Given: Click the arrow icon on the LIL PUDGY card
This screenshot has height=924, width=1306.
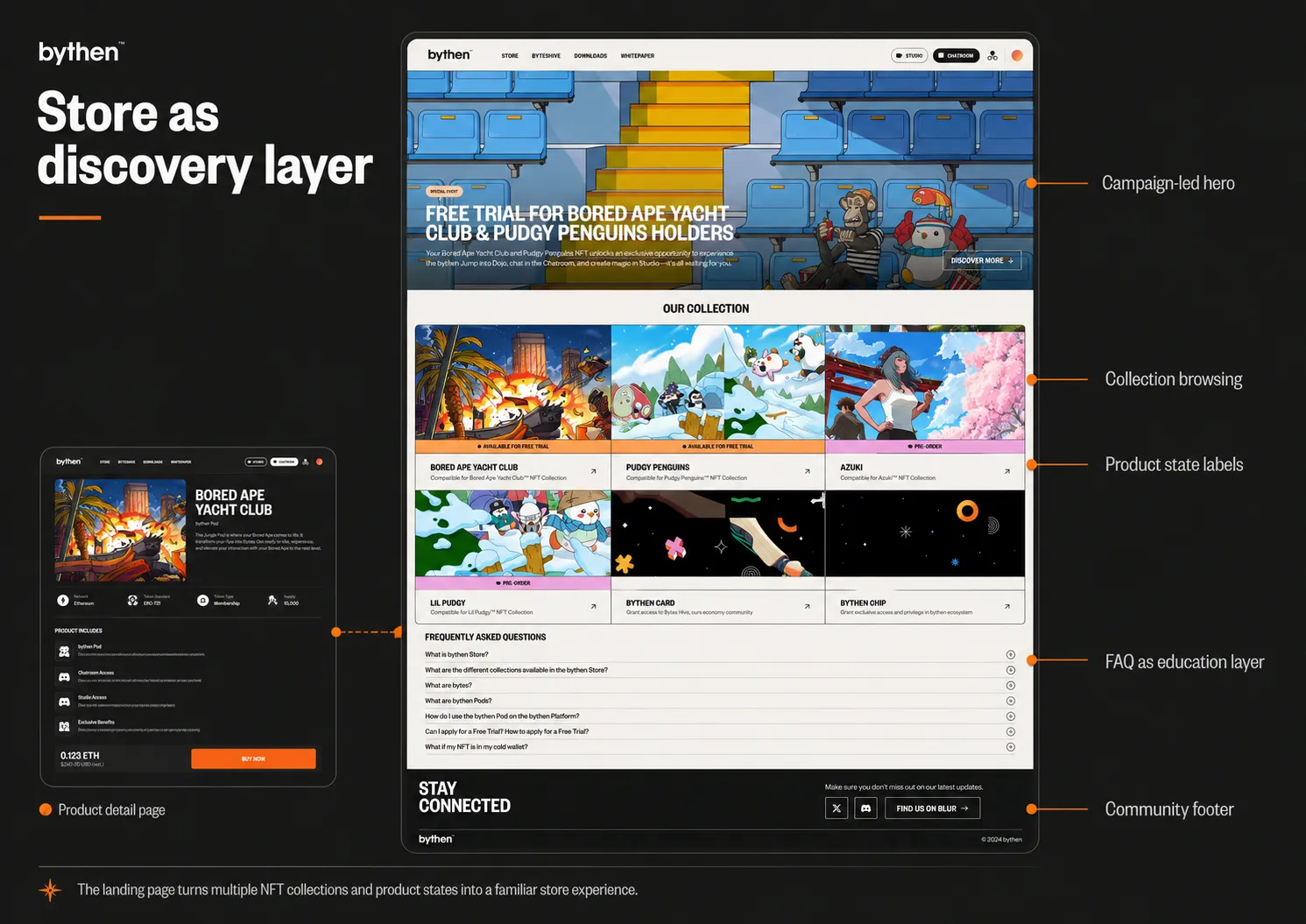Looking at the screenshot, I should [x=593, y=606].
